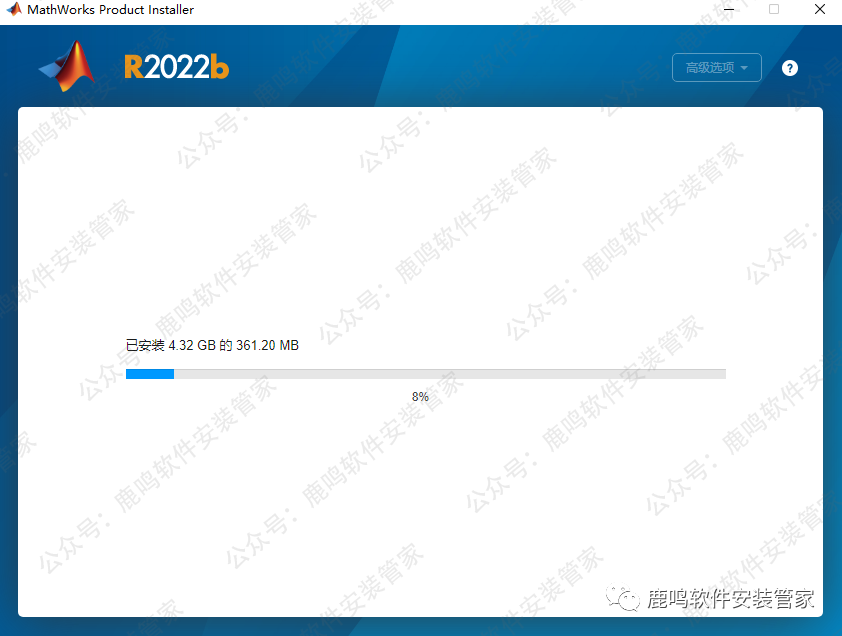This screenshot has width=842, height=636.
Task: Click the installation progress bar
Action: 426,374
